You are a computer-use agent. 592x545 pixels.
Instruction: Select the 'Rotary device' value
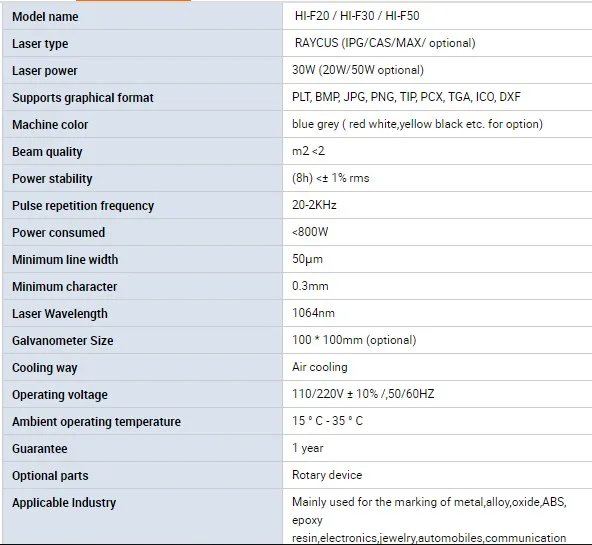click(327, 475)
